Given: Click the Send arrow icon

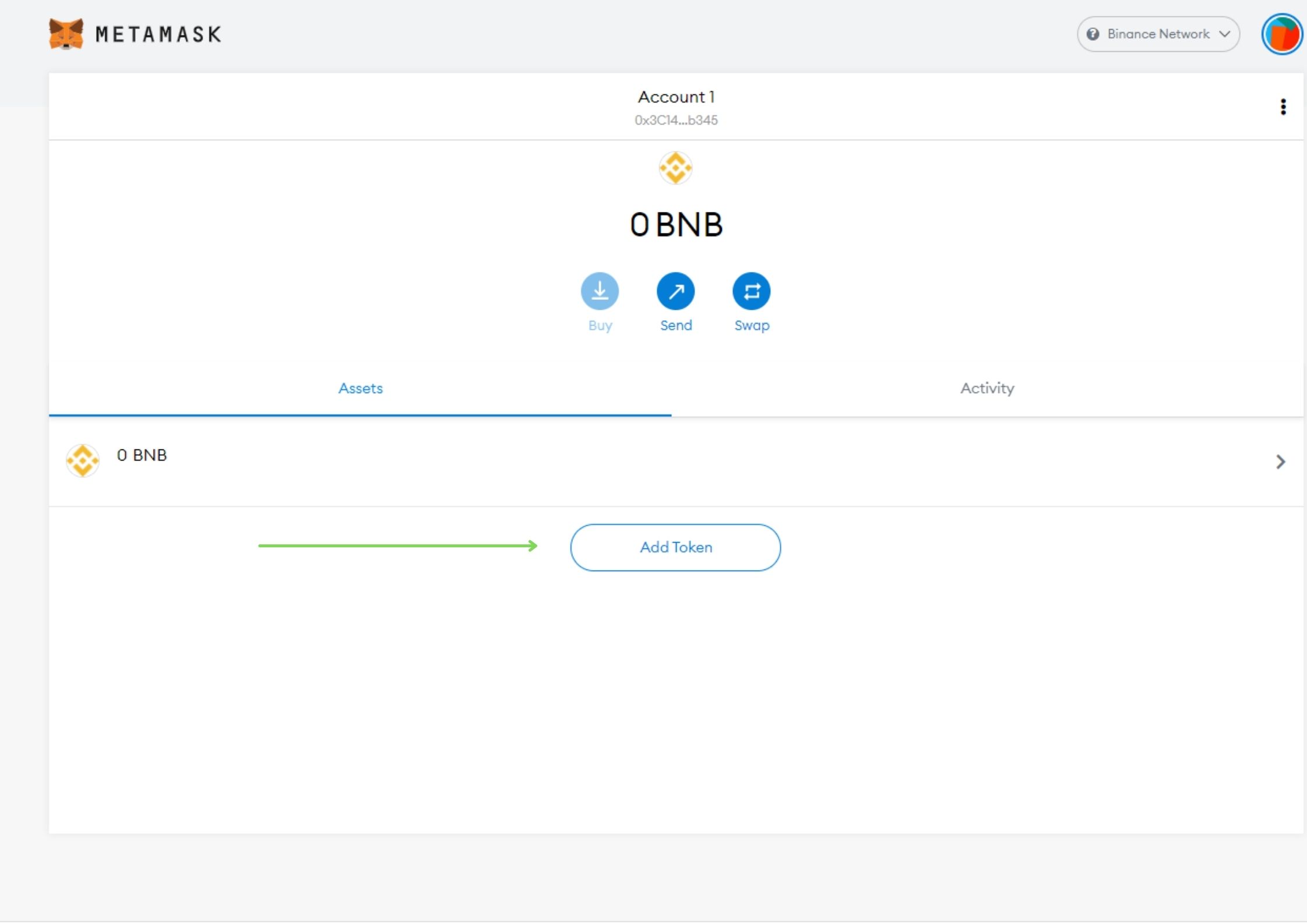Looking at the screenshot, I should point(675,291).
